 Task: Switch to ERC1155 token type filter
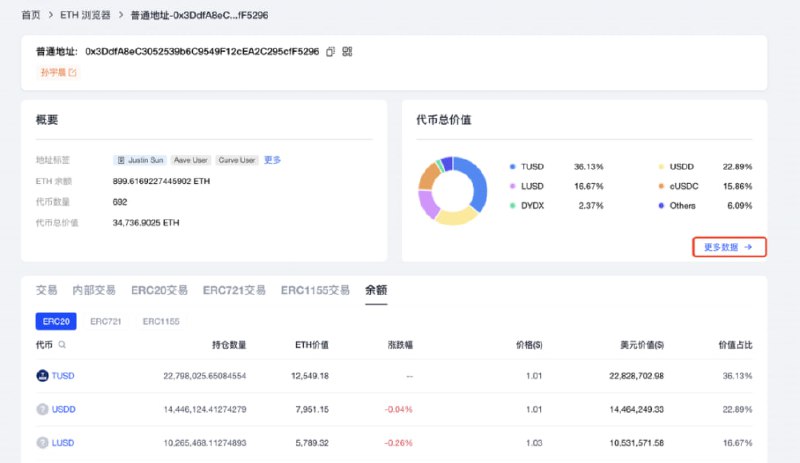click(x=161, y=321)
